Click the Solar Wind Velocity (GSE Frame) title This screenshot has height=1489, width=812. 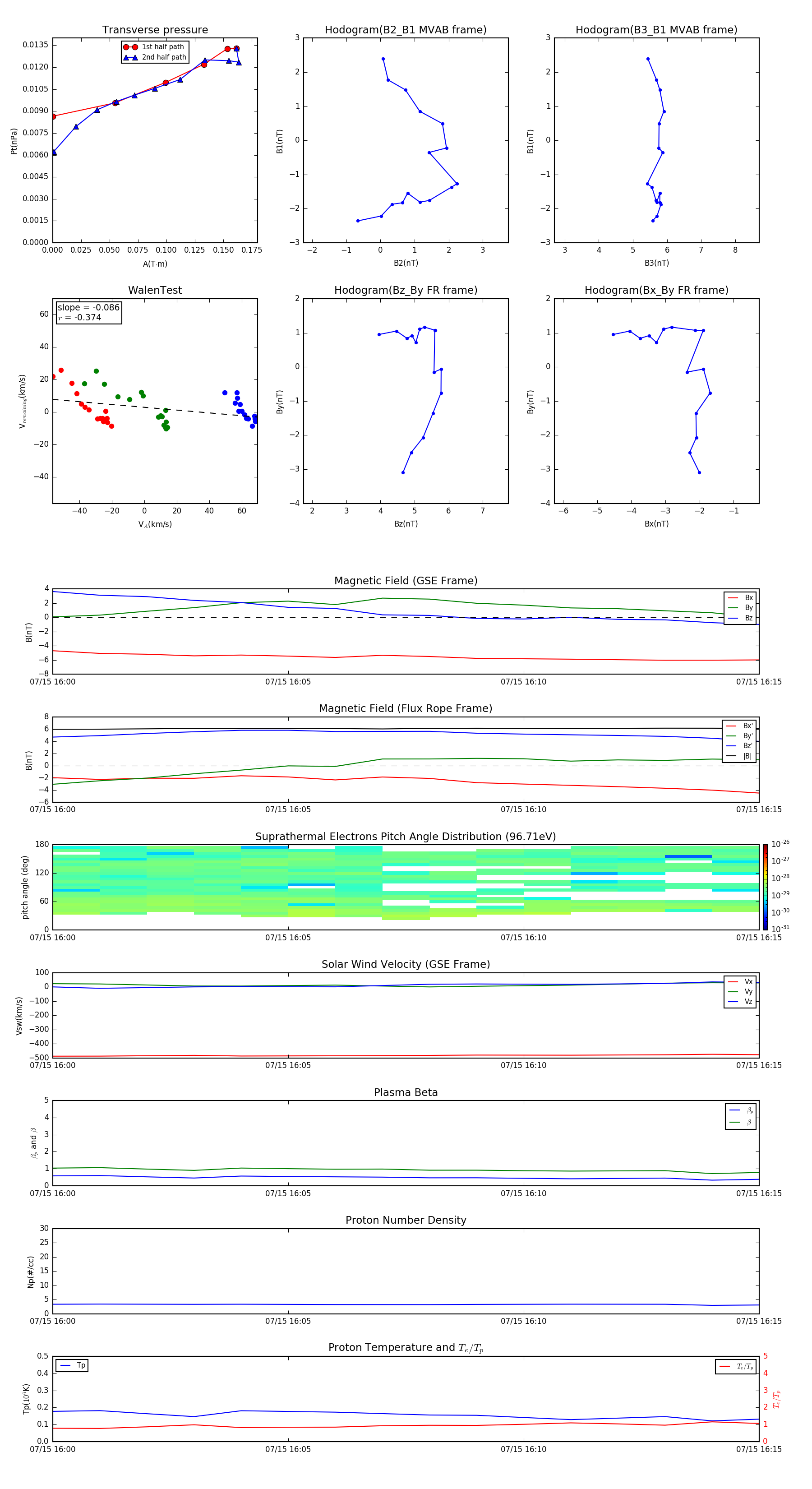(x=406, y=965)
